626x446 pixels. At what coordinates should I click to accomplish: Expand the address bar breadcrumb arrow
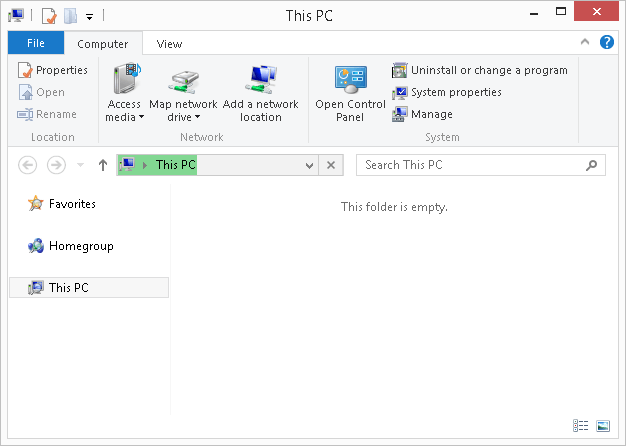tap(145, 165)
